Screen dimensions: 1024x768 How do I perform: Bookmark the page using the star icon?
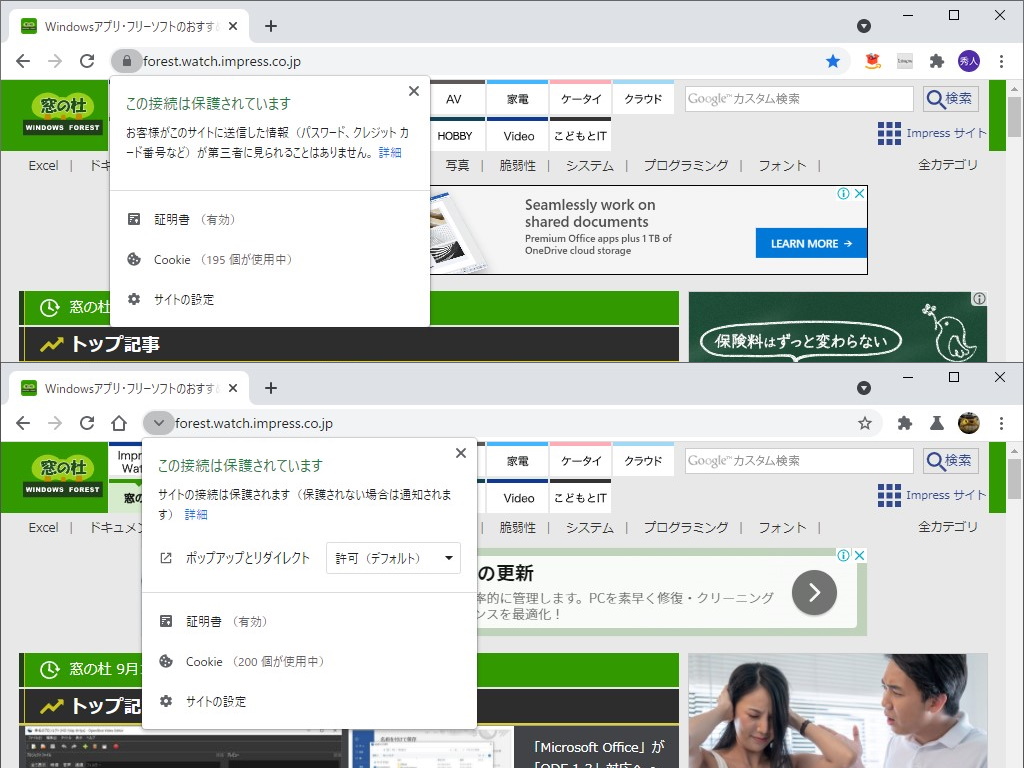tap(833, 61)
